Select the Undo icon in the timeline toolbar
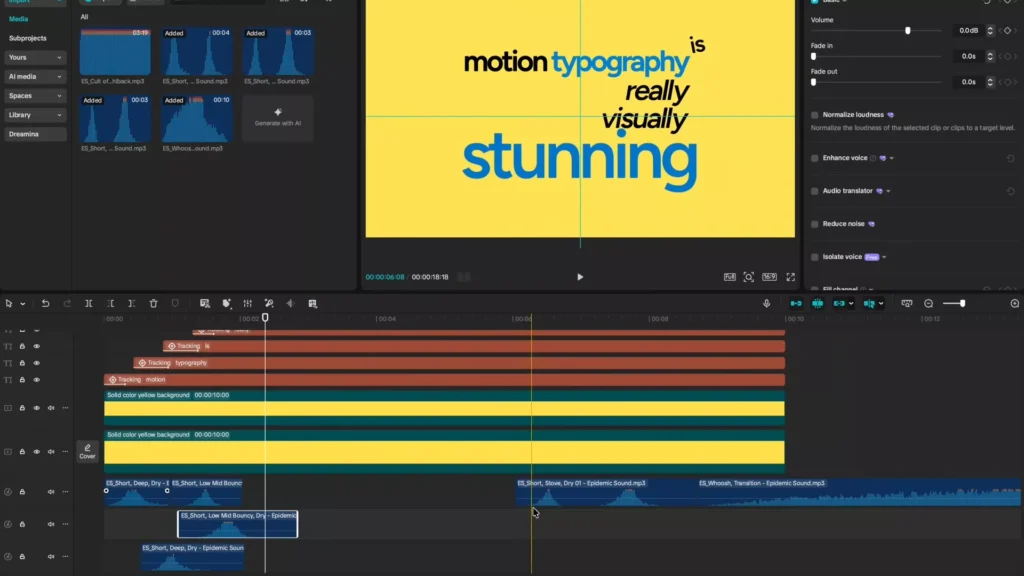 point(46,303)
